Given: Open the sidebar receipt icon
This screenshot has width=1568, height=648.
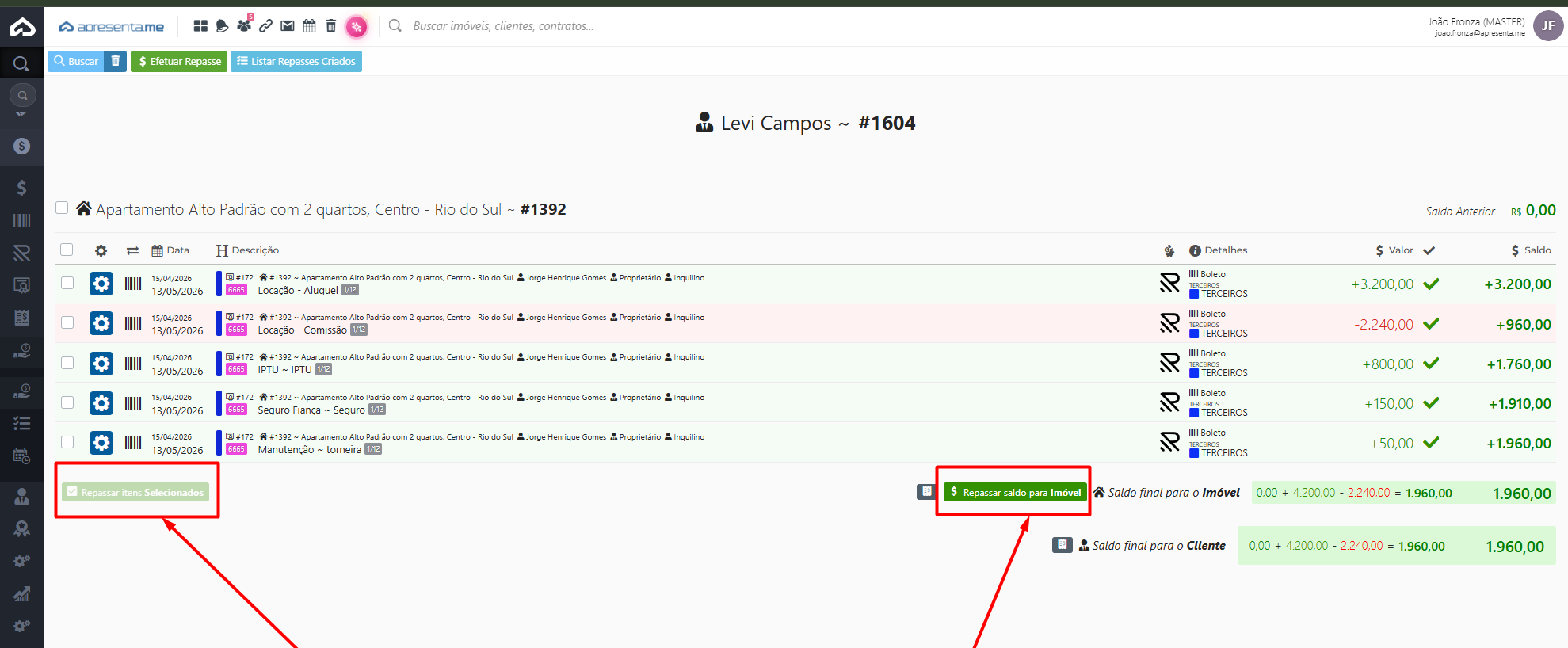Looking at the screenshot, I should click(x=21, y=318).
